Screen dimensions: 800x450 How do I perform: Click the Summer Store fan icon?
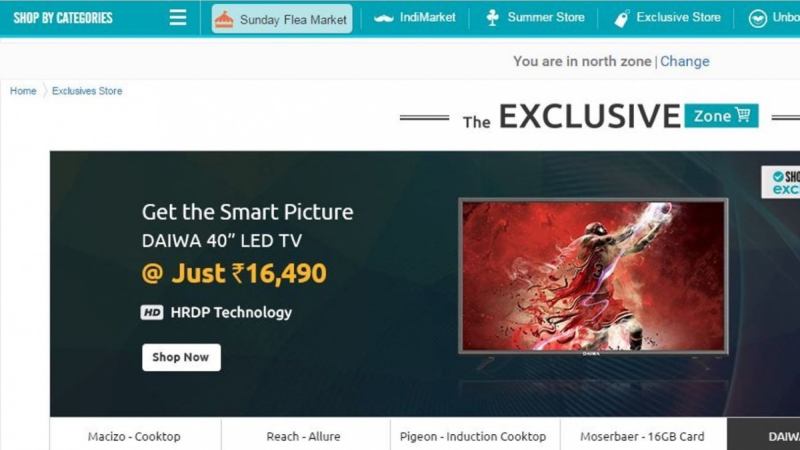tap(492, 18)
